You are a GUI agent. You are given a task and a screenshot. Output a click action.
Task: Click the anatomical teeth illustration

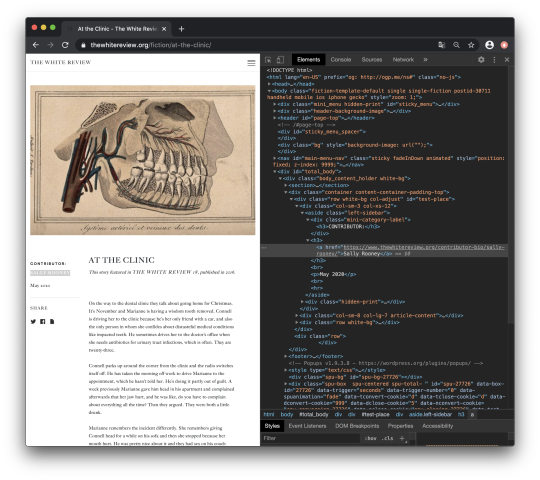(x=143, y=160)
